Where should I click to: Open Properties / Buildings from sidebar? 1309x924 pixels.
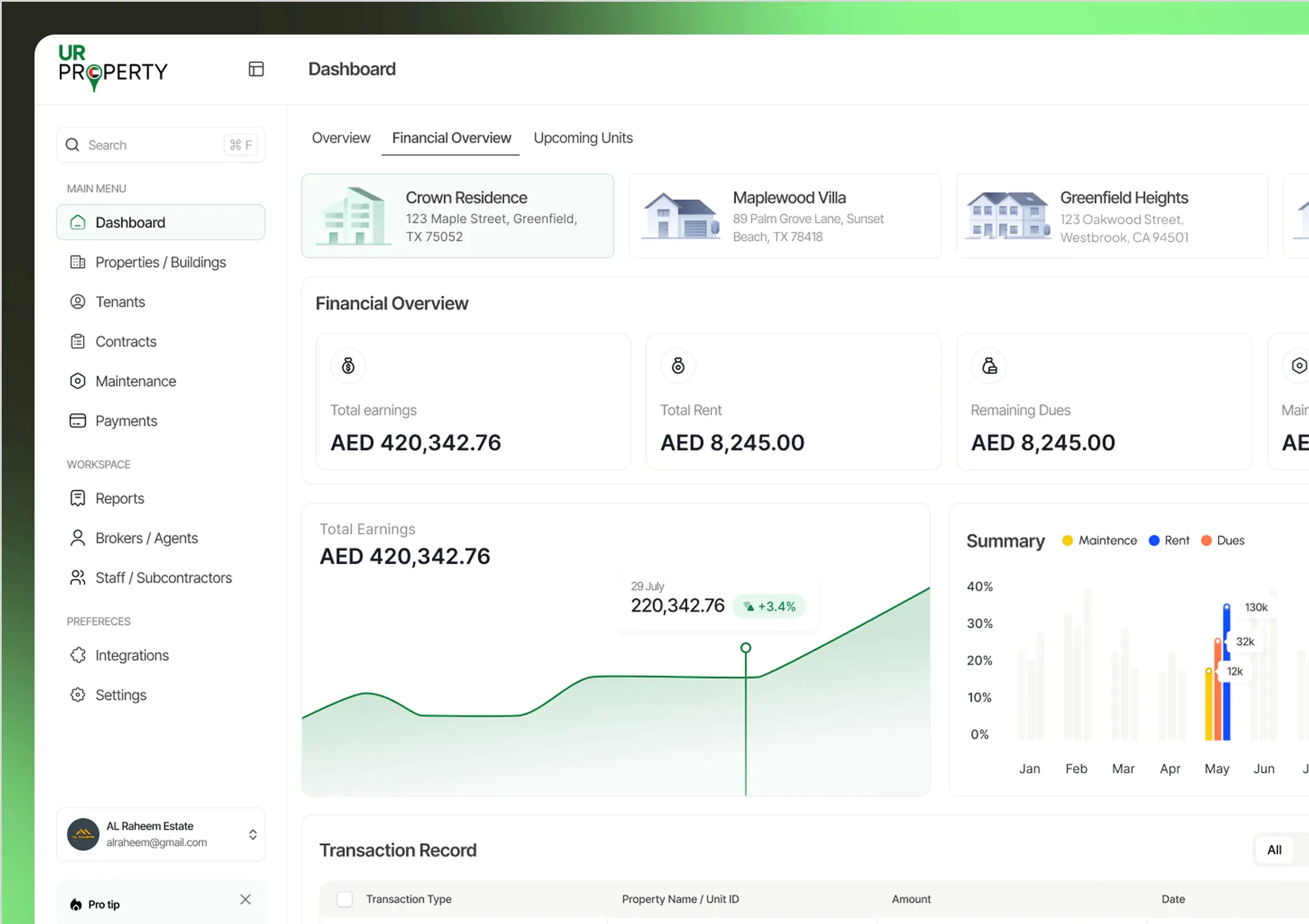tap(161, 262)
